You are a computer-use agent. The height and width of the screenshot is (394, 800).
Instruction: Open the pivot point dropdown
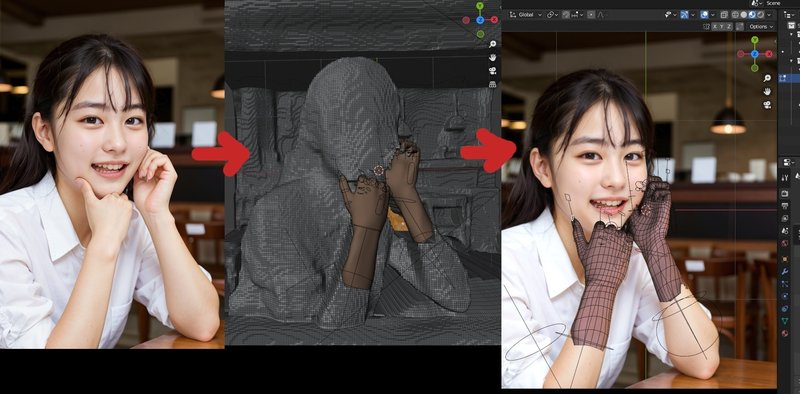point(553,14)
